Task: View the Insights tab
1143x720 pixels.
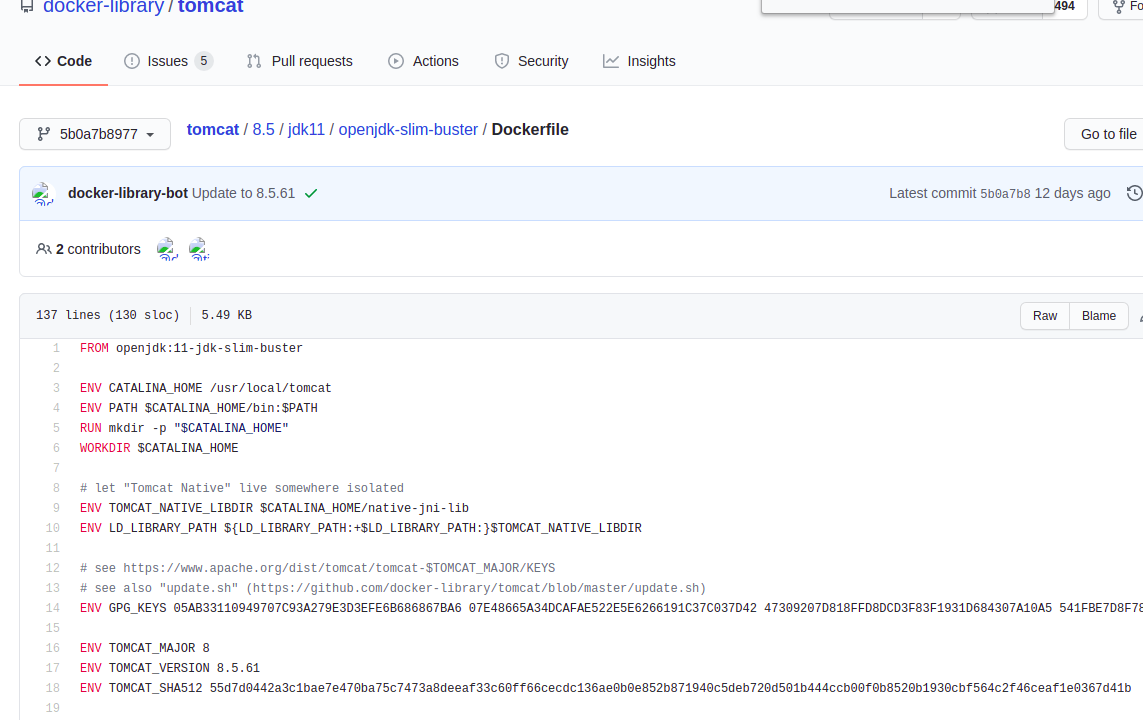Action: (639, 61)
